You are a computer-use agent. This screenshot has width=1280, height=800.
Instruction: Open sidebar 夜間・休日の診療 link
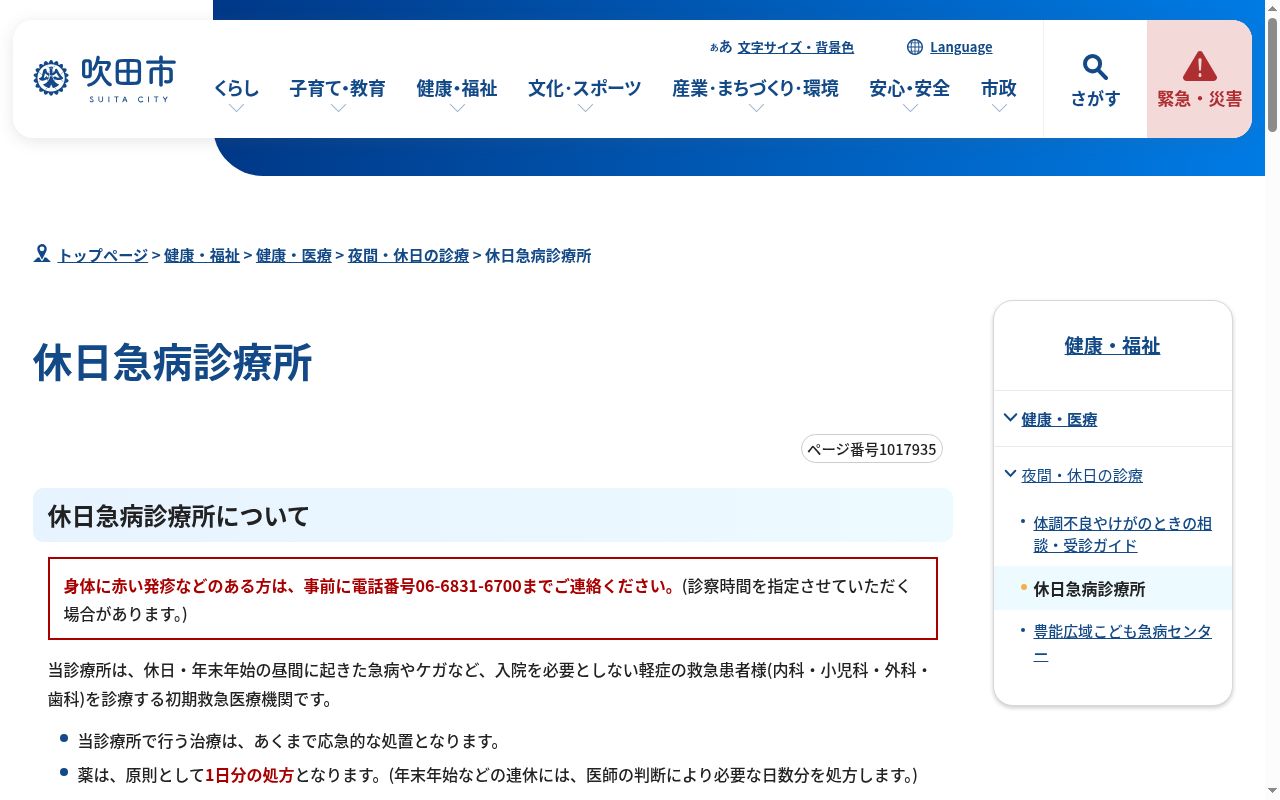pos(1082,475)
